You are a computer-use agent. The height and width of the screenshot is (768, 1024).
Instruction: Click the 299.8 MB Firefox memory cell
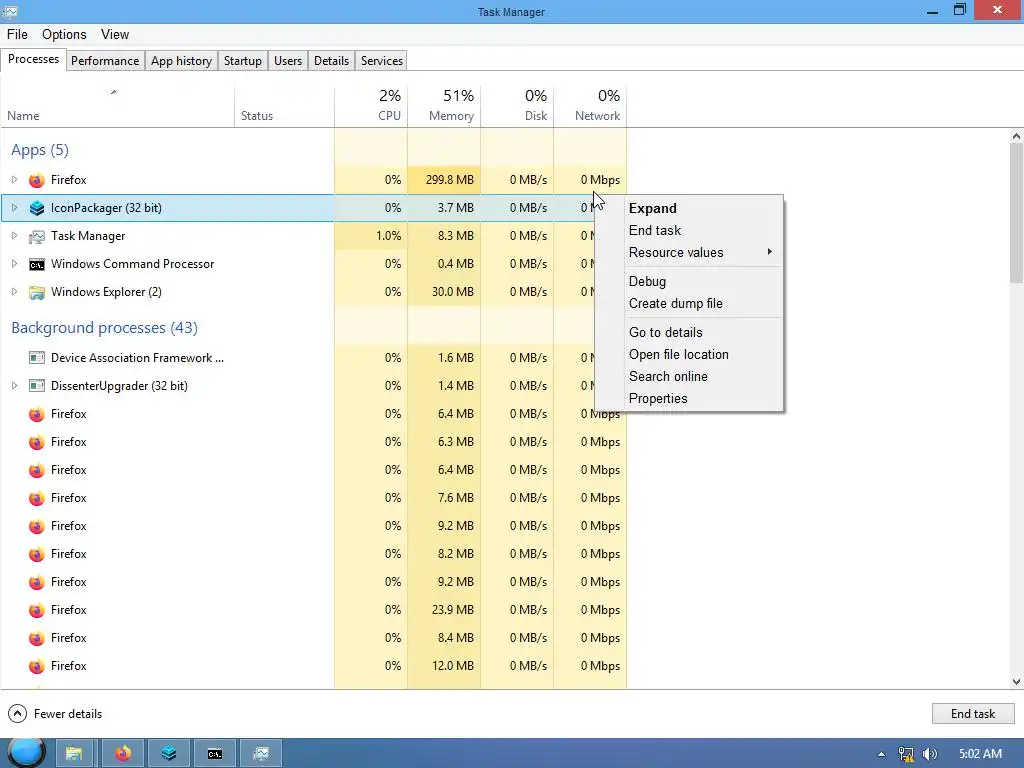[x=444, y=180]
